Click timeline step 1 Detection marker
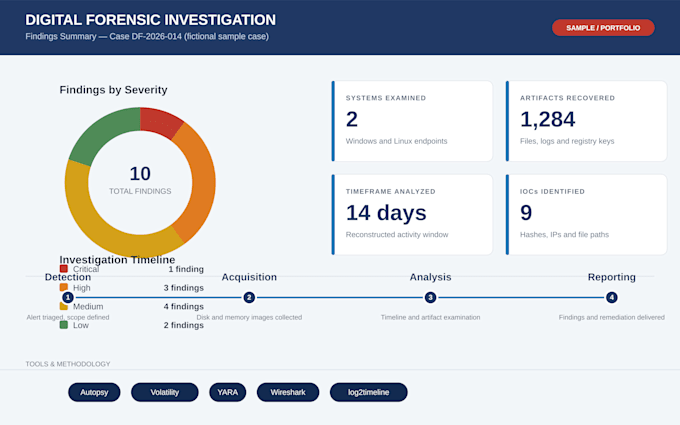Image resolution: width=680 pixels, height=425 pixels. pyautogui.click(x=68, y=298)
